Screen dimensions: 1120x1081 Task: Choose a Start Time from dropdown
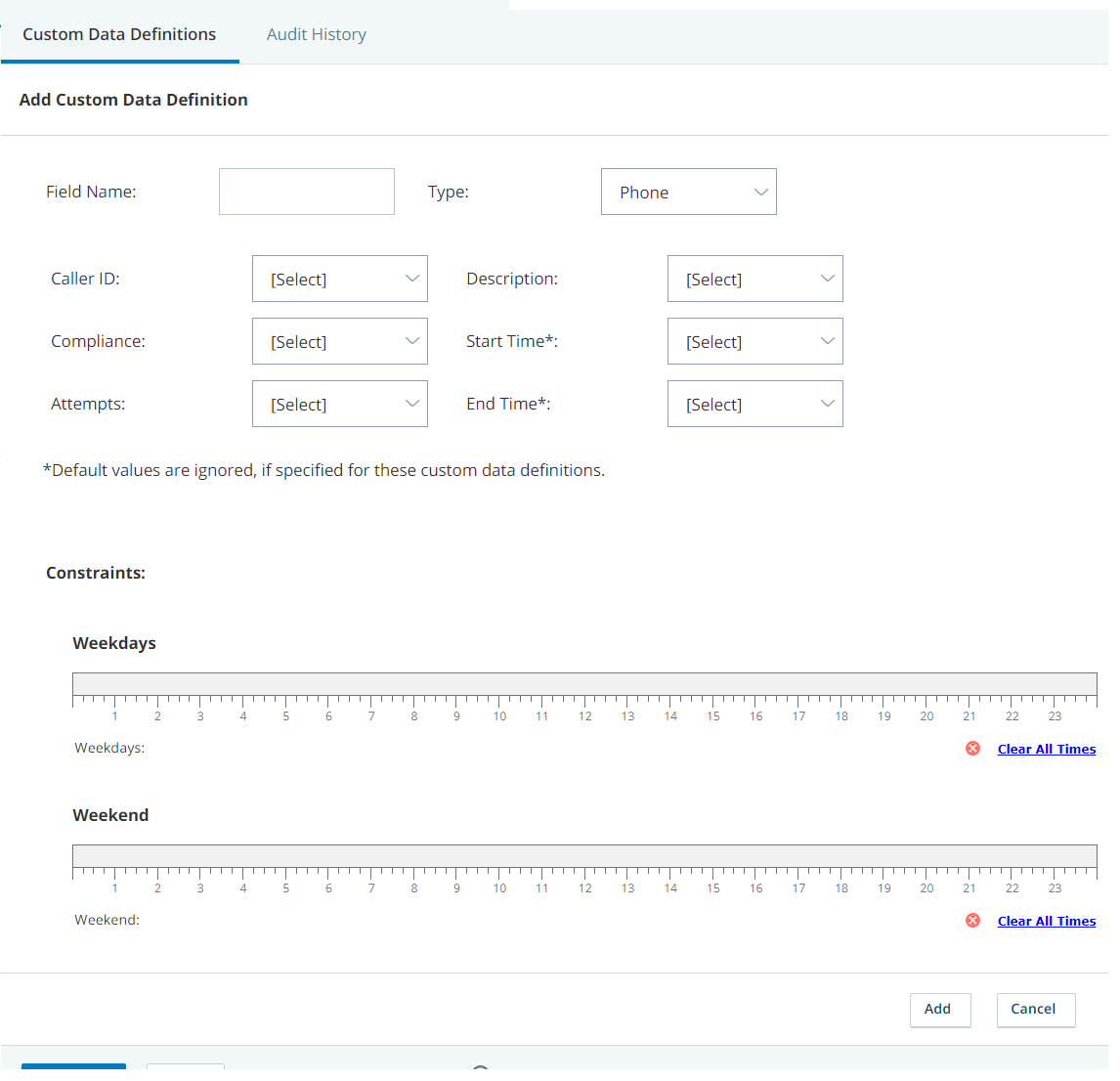[x=755, y=341]
